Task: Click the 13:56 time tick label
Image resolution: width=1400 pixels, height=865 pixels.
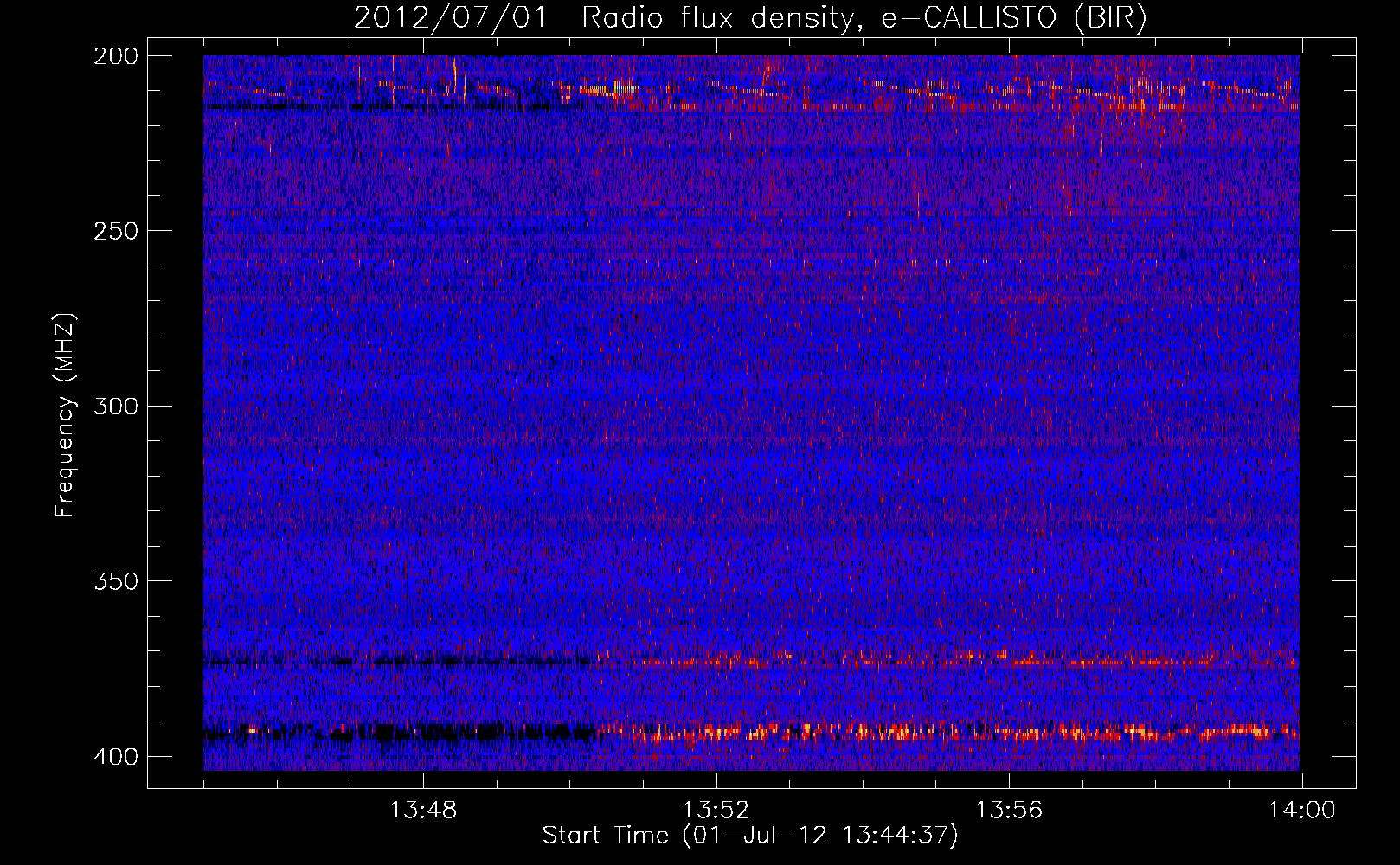Action: (x=1009, y=811)
